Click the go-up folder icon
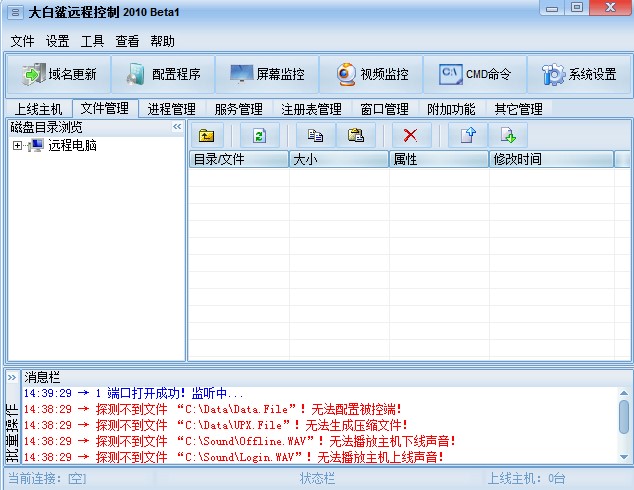 pos(207,135)
